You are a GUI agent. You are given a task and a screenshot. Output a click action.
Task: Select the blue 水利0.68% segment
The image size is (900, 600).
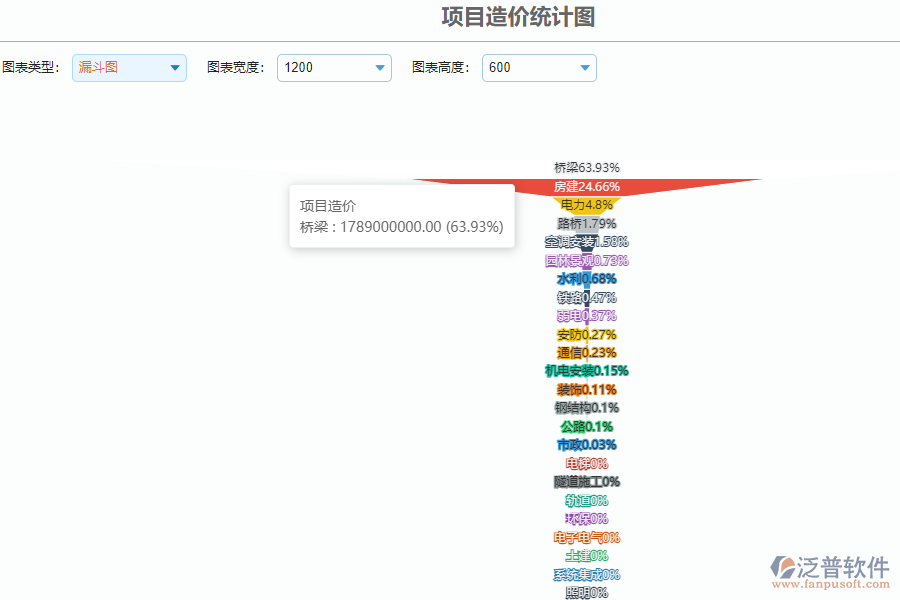(x=588, y=280)
